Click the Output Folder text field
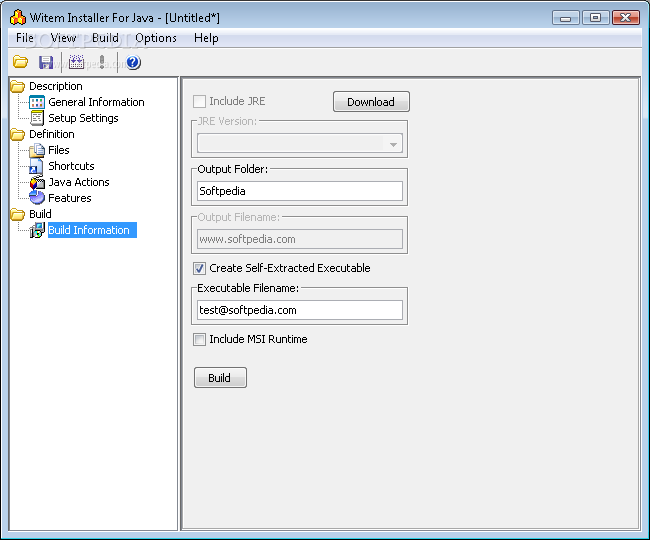 point(300,191)
